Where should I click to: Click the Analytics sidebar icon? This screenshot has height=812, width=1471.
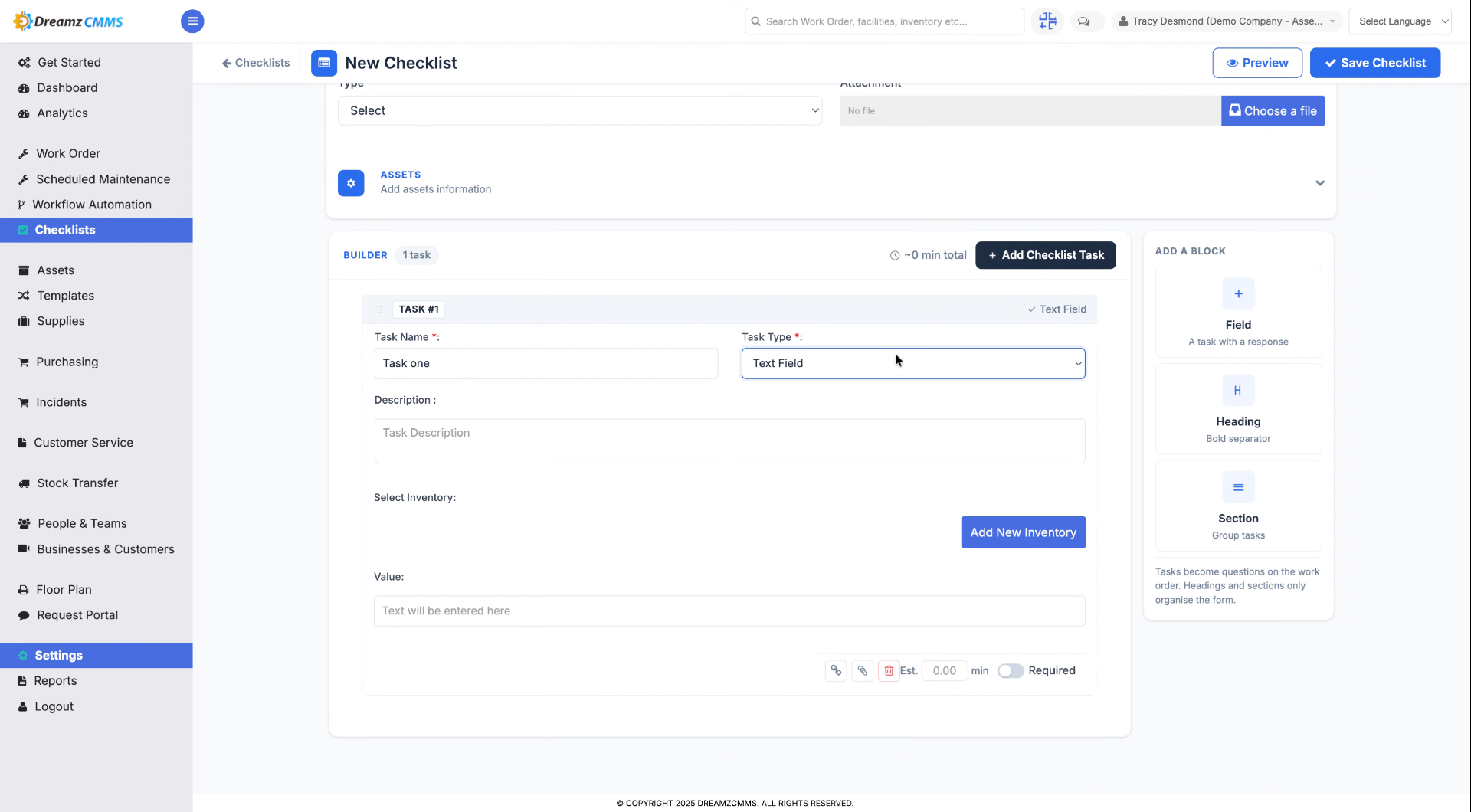coord(24,113)
